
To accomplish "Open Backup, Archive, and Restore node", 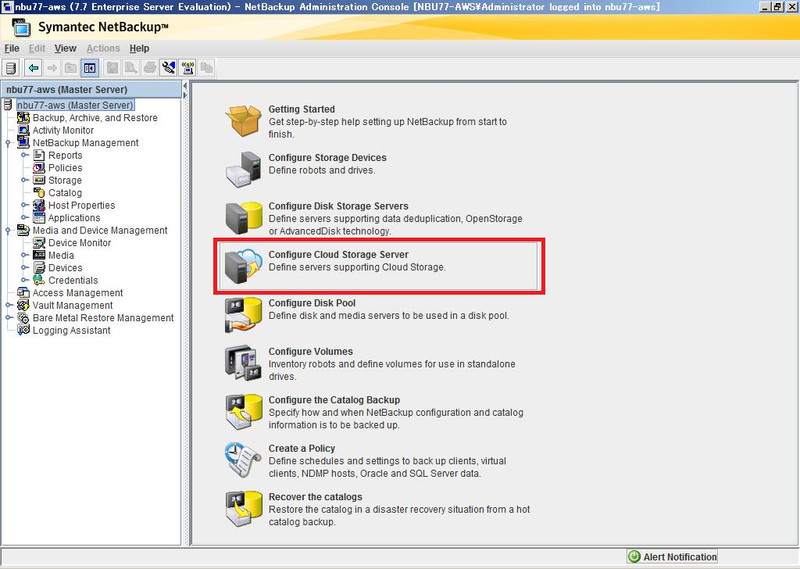I will point(95,118).
